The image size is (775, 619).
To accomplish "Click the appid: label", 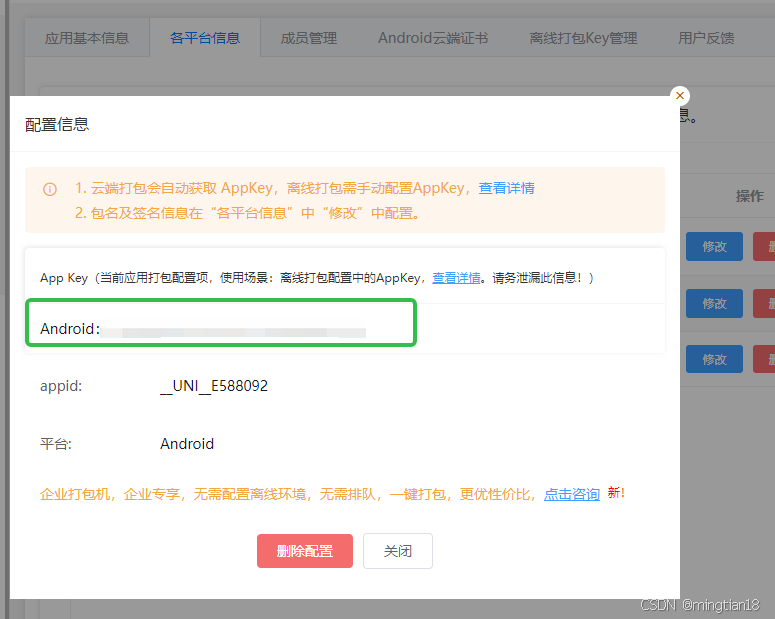I will (61, 386).
